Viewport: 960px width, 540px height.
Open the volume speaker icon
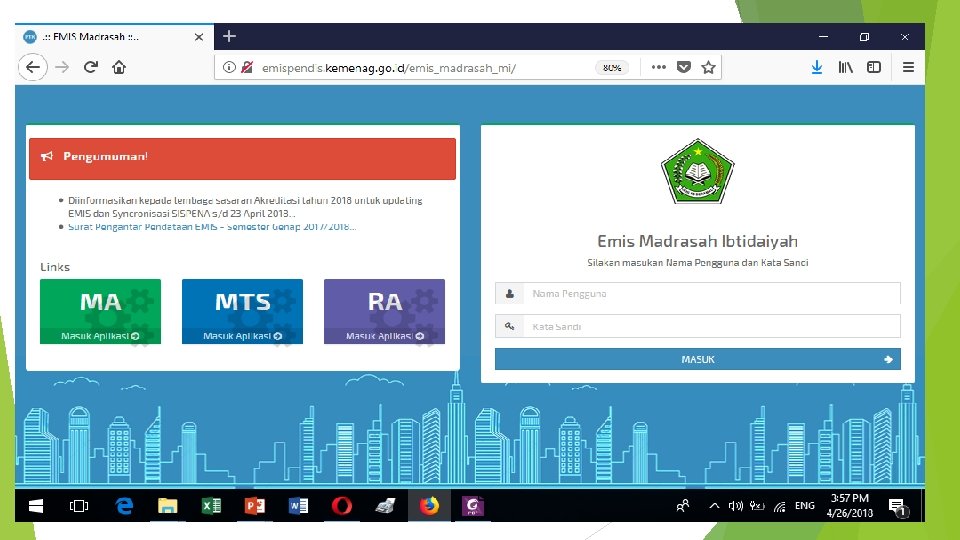(735, 506)
